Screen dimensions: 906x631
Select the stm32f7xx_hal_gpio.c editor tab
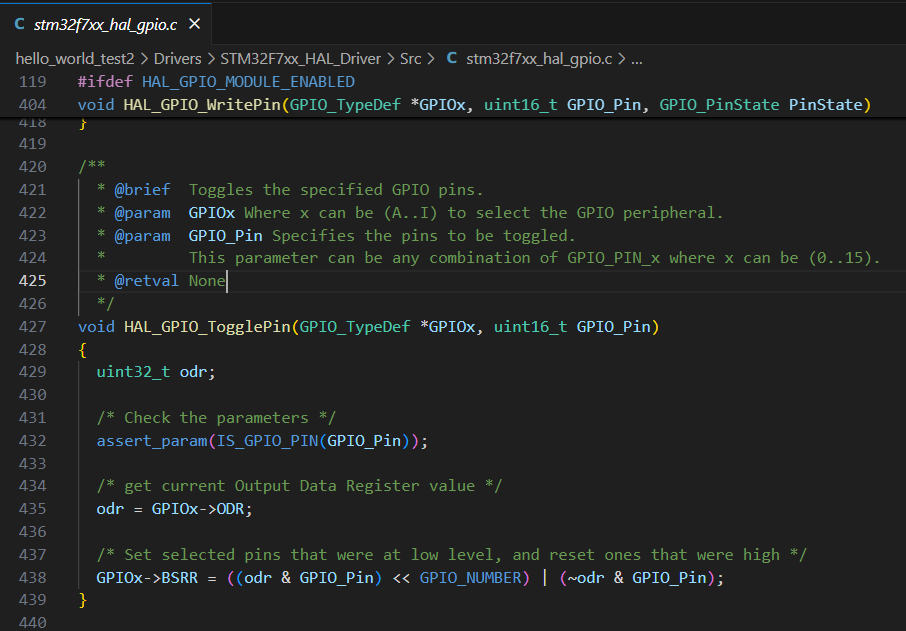click(x=106, y=24)
